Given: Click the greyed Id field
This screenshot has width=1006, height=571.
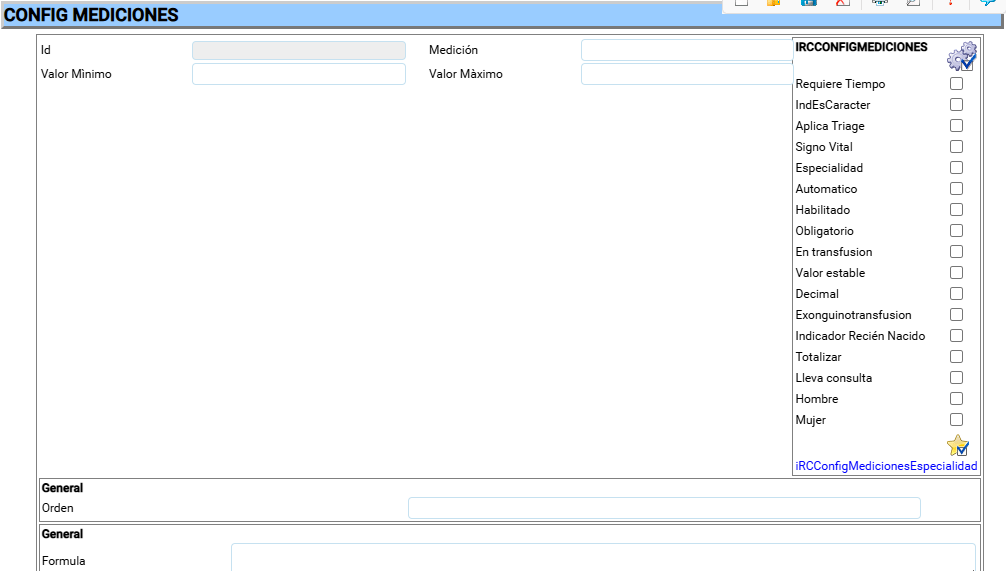Looking at the screenshot, I should tap(299, 50).
